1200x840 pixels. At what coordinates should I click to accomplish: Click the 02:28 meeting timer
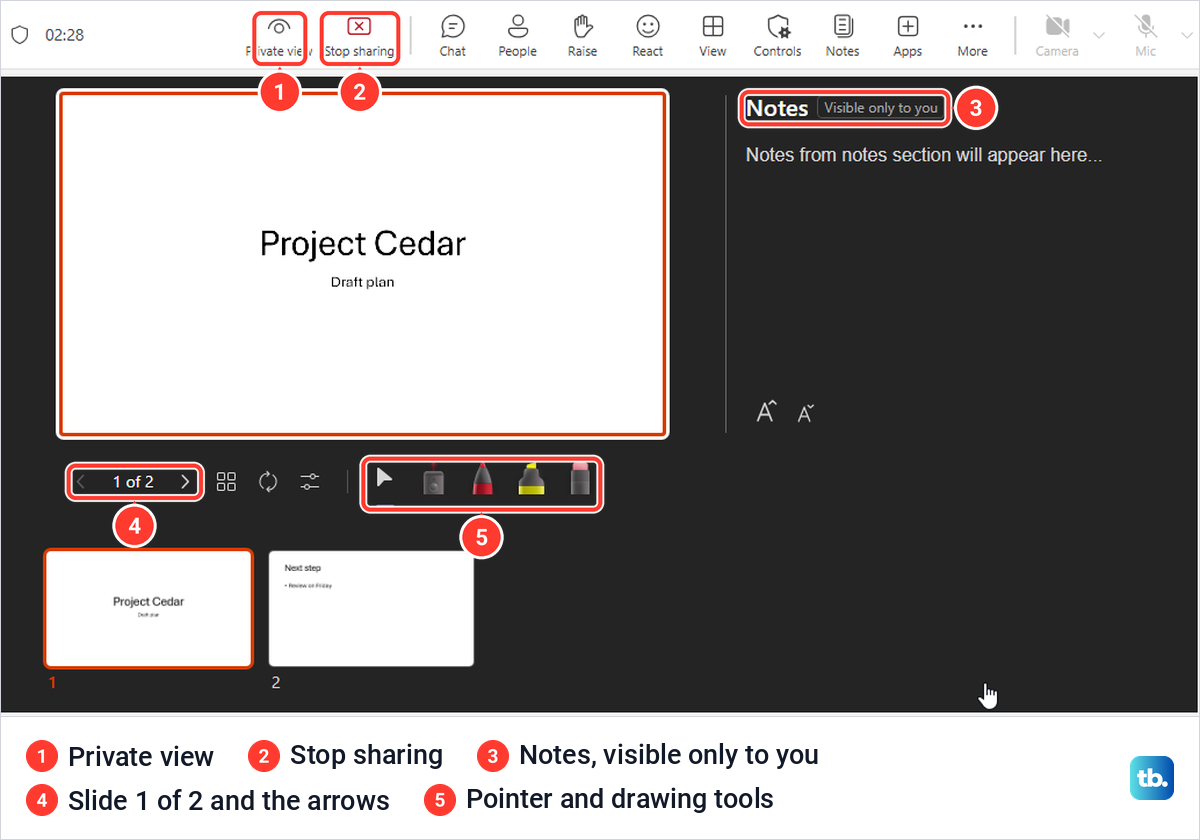point(65,35)
